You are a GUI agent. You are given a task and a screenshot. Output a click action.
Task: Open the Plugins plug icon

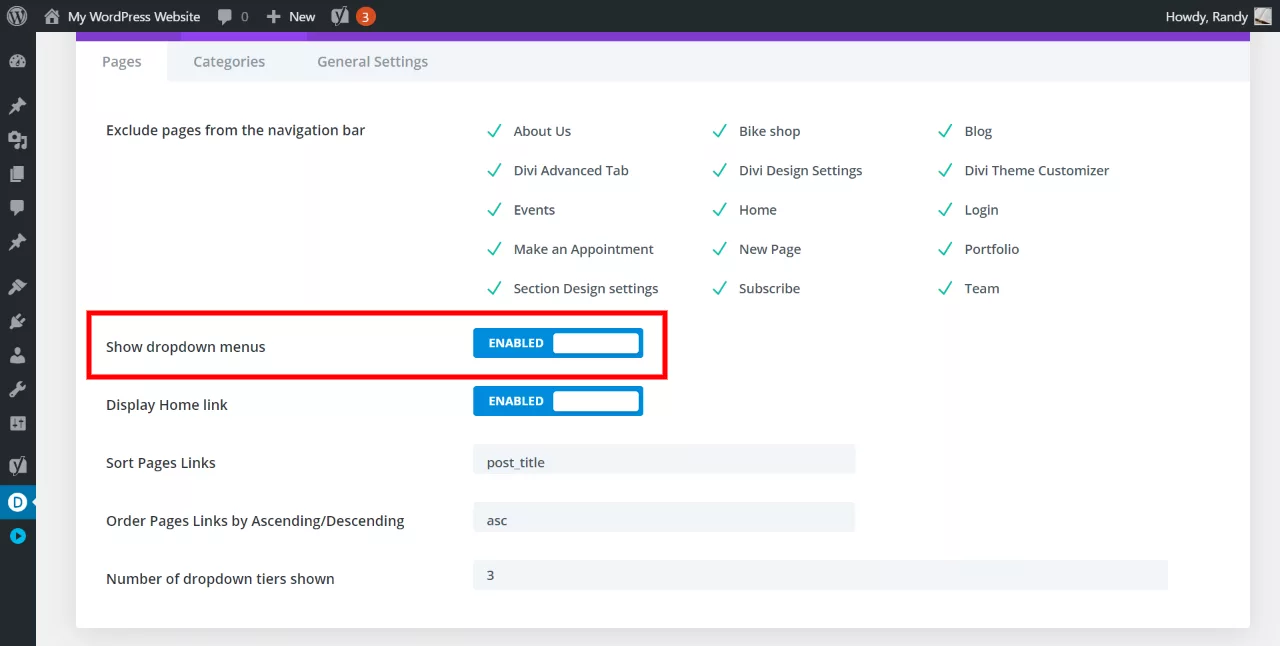17,321
